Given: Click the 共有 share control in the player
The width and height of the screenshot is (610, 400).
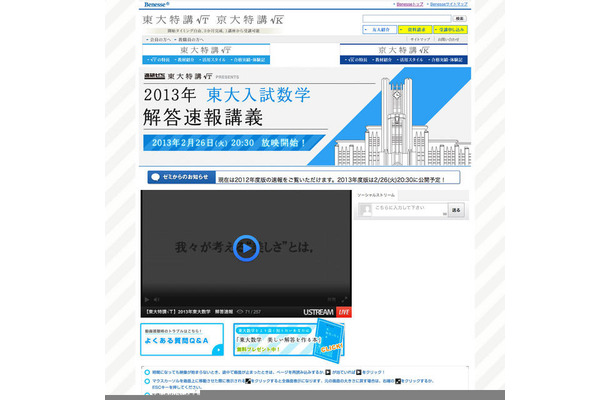Looking at the screenshot, I should [x=331, y=300].
